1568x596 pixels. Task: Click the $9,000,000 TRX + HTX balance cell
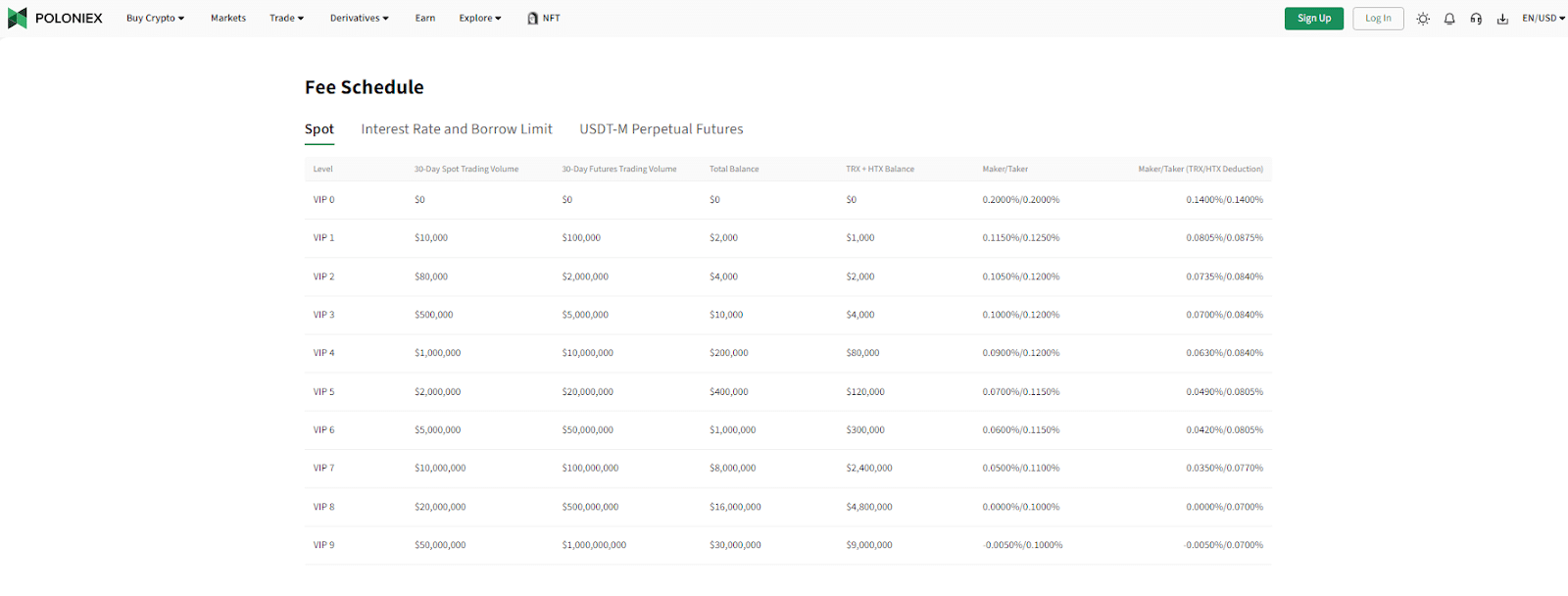pyautogui.click(x=869, y=545)
